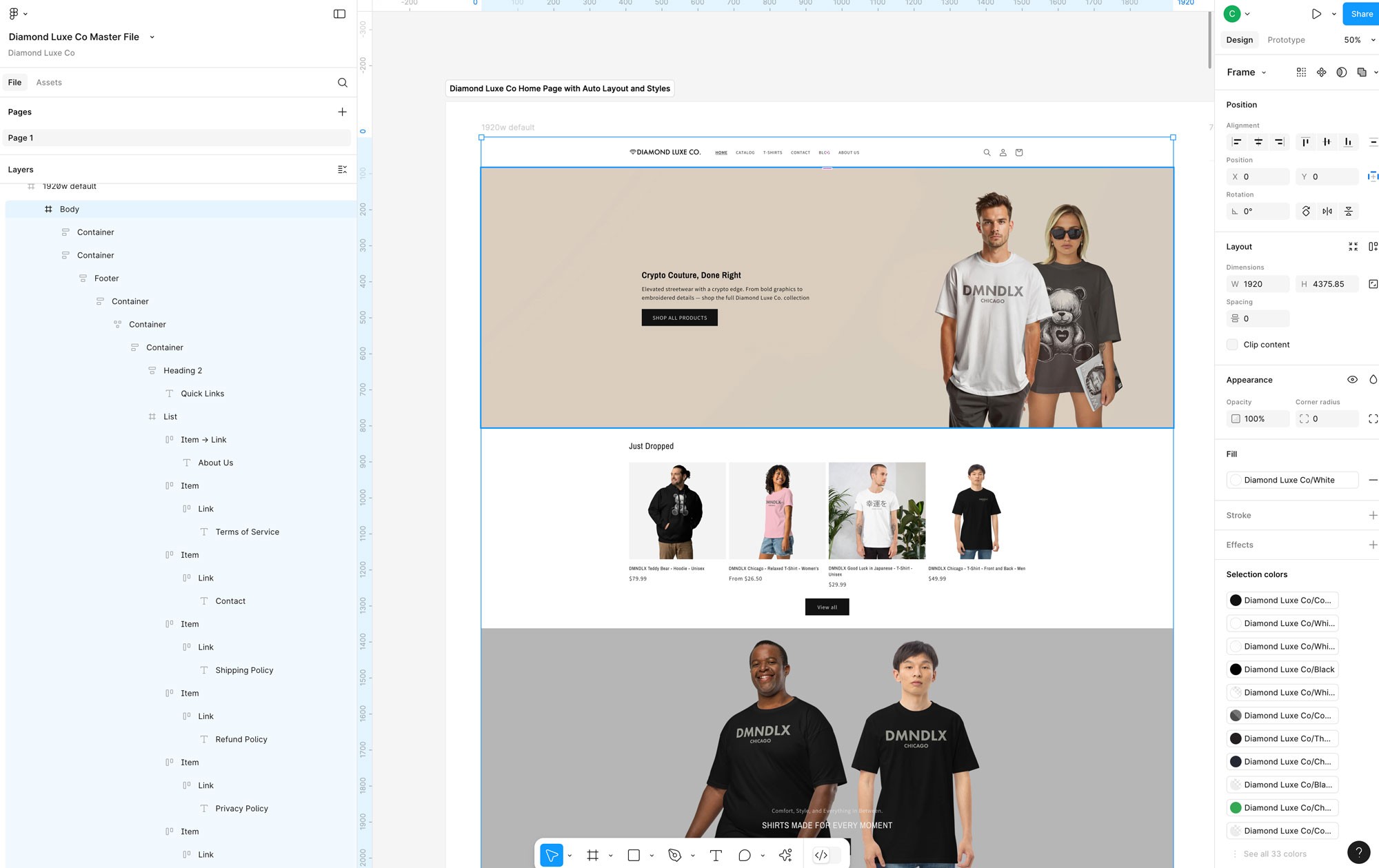This screenshot has height=868, width=1379.
Task: Switch to the Design tab
Action: pos(1239,40)
